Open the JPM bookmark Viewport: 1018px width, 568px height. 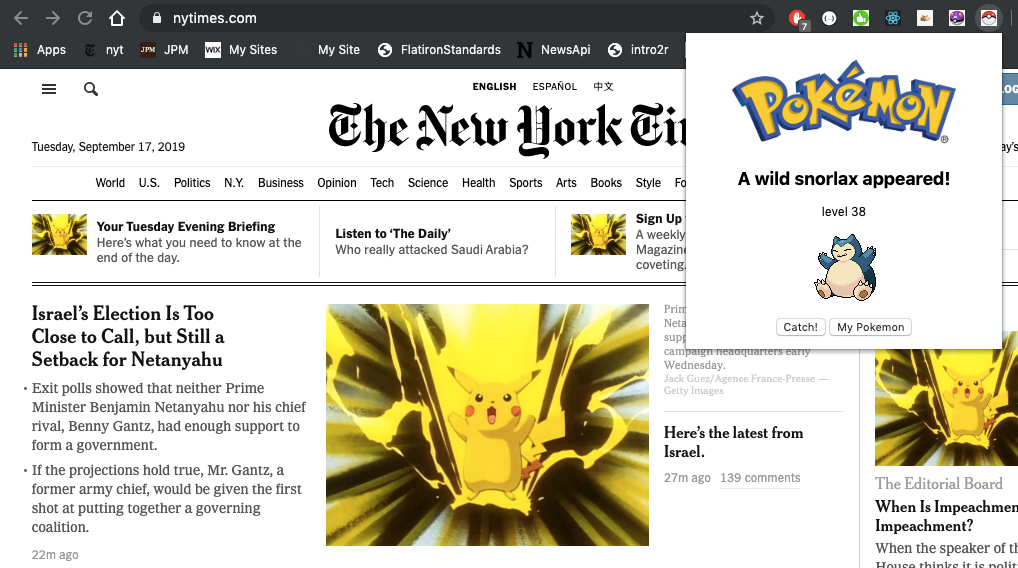(165, 50)
